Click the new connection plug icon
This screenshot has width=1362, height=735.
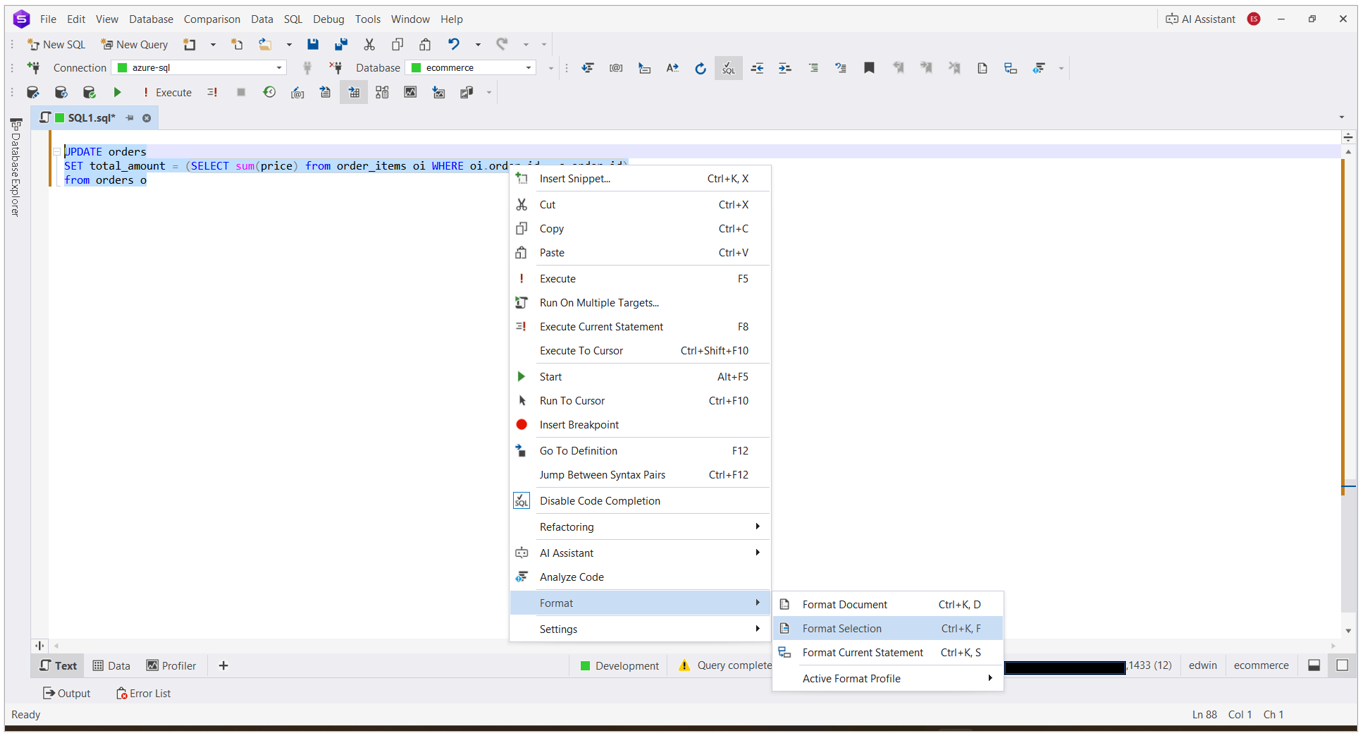[33, 68]
